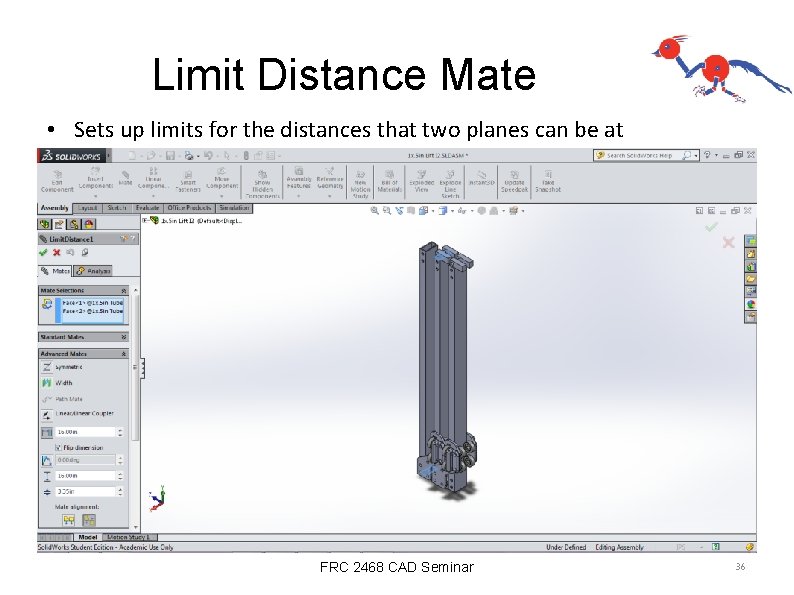This screenshot has width=794, height=595.
Task: Open Bill of Materials tool
Action: [389, 182]
